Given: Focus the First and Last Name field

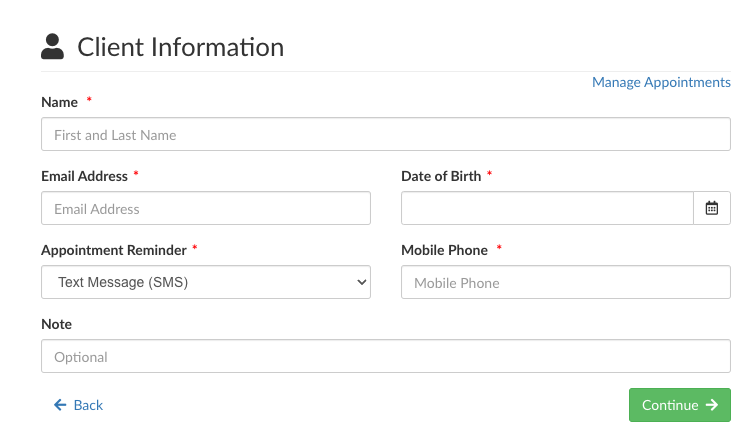Looking at the screenshot, I should tap(385, 135).
